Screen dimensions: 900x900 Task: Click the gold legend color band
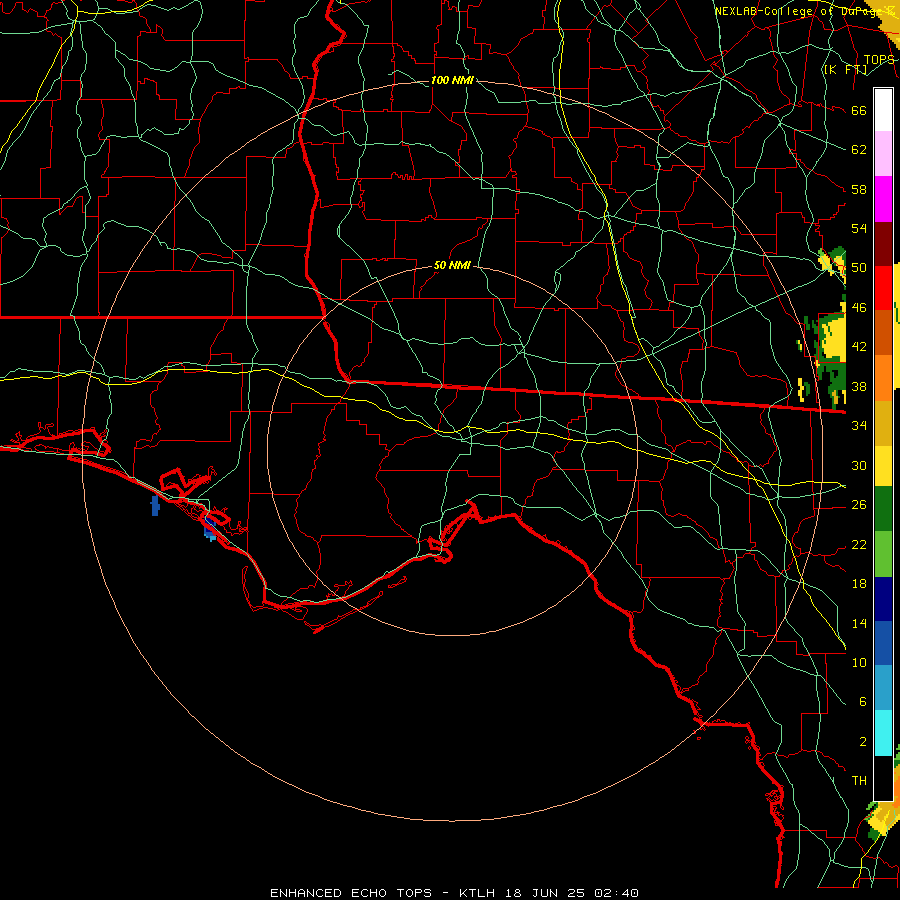883,422
